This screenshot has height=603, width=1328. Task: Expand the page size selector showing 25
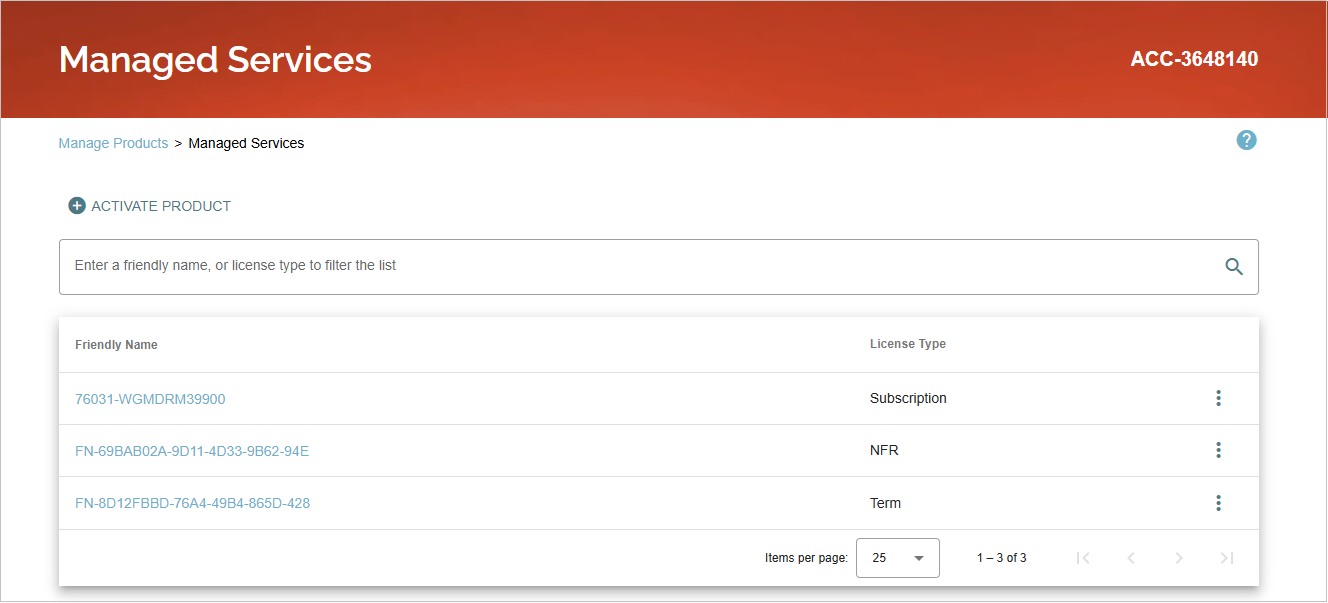pos(897,557)
